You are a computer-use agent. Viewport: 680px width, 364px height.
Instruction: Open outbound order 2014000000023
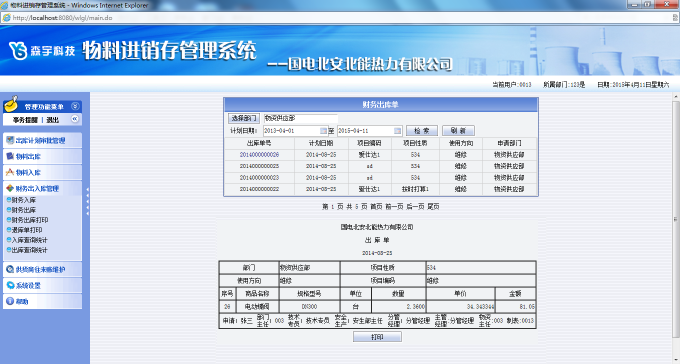[x=259, y=177]
